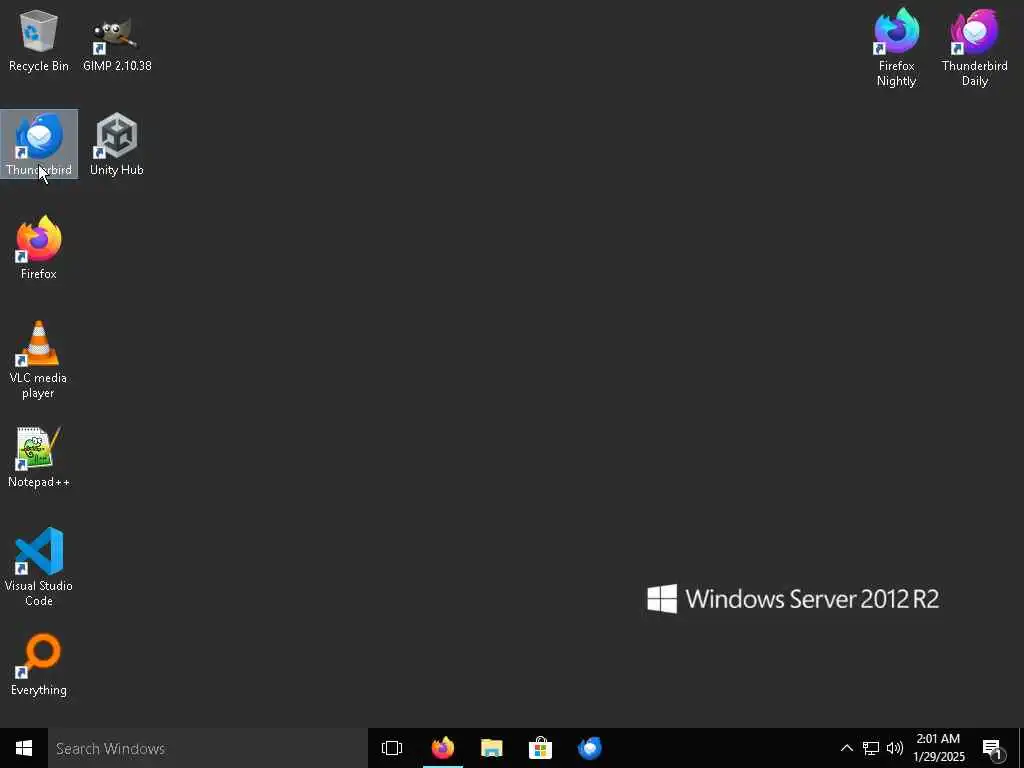Screen dimensions: 1024x768
Task: Select the VLC media player shortcut
Action: pos(39,360)
